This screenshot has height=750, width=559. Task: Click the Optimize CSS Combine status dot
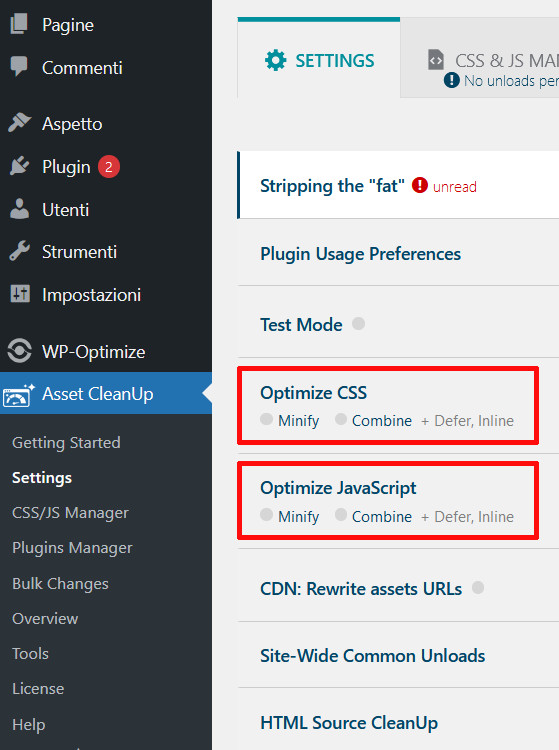pyautogui.click(x=340, y=419)
